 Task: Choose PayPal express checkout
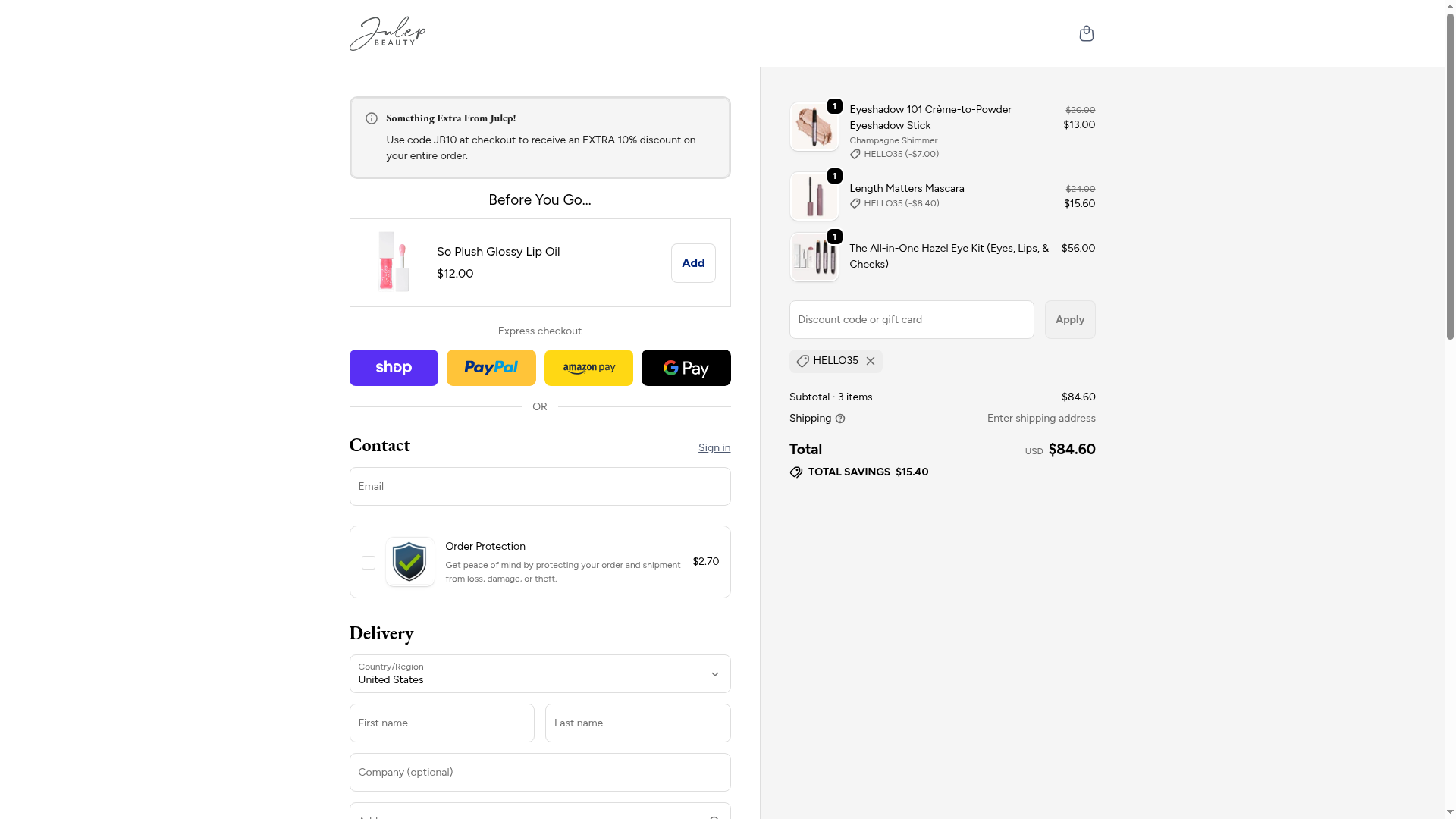coord(491,368)
